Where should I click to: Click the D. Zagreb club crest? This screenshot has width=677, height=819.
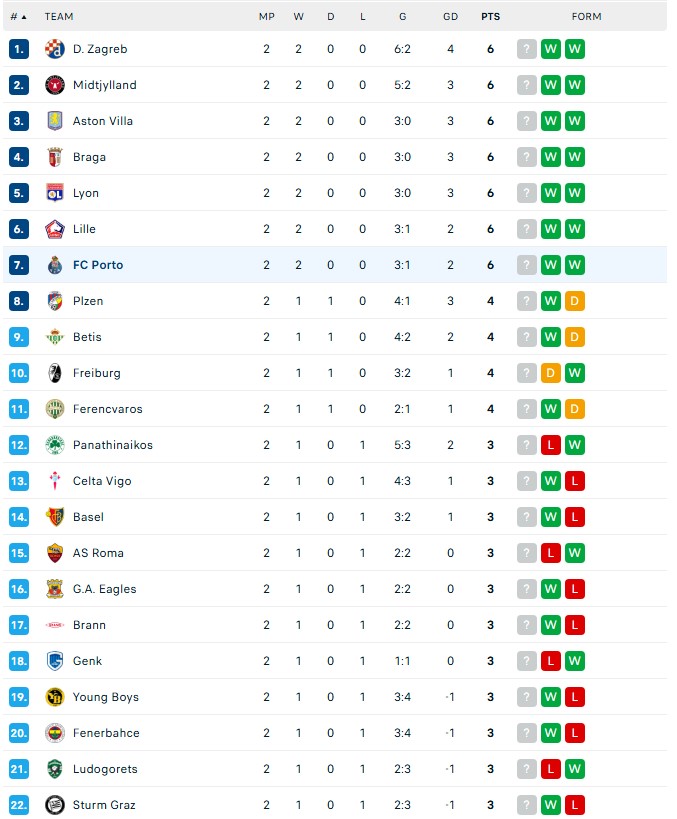coord(55,49)
